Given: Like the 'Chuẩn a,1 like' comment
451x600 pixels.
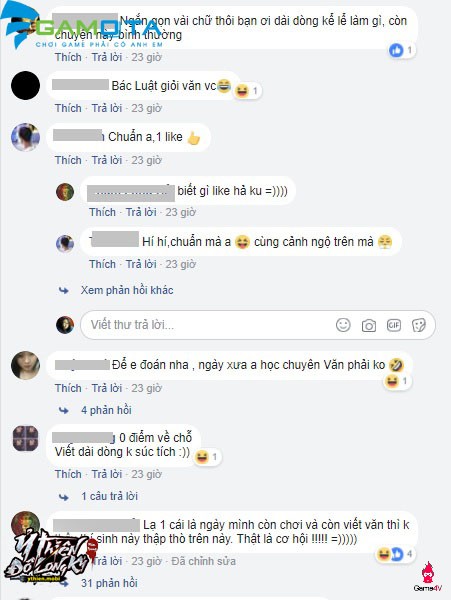Looking at the screenshot, I should (x=68, y=160).
